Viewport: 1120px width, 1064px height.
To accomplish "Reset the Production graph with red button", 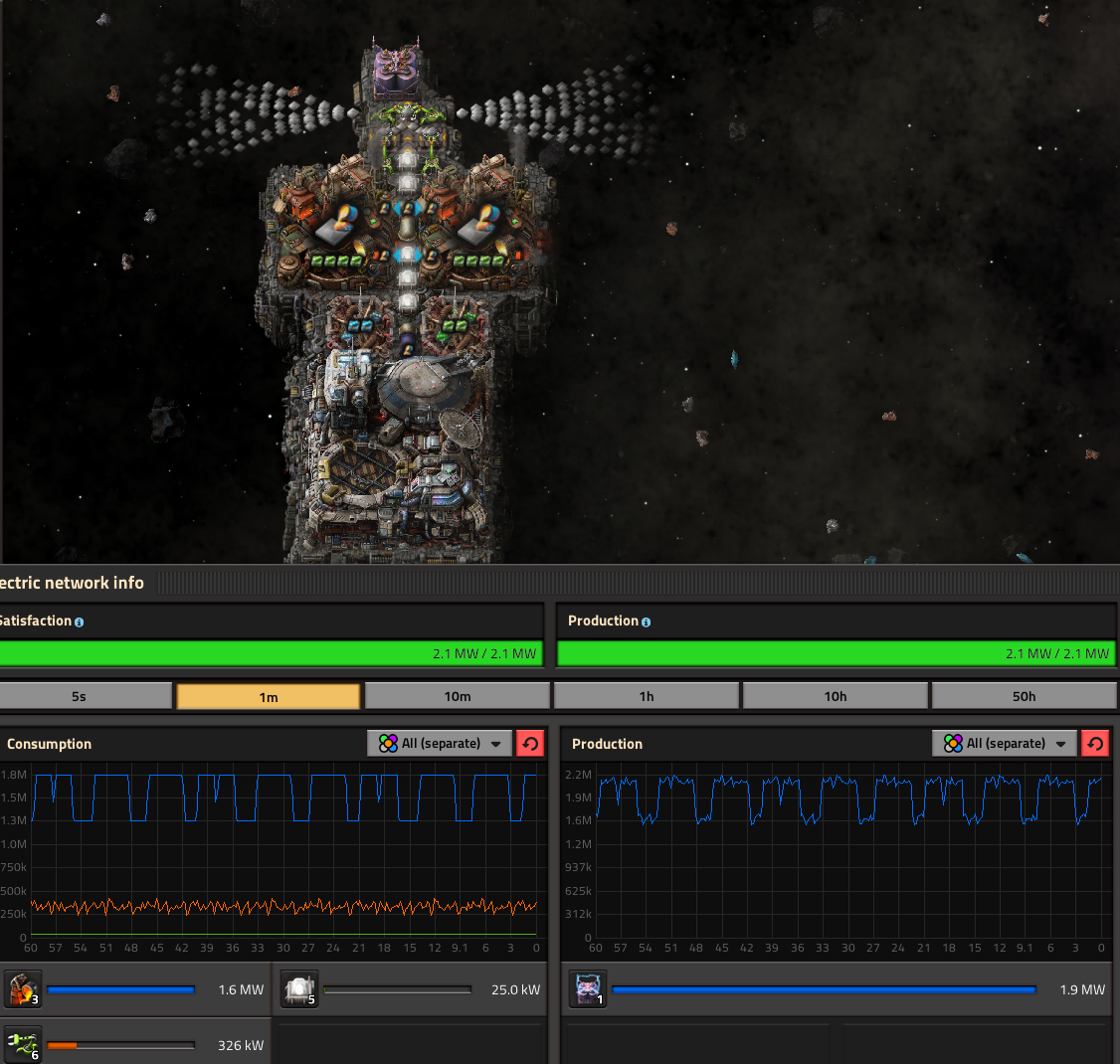I will tap(1095, 744).
